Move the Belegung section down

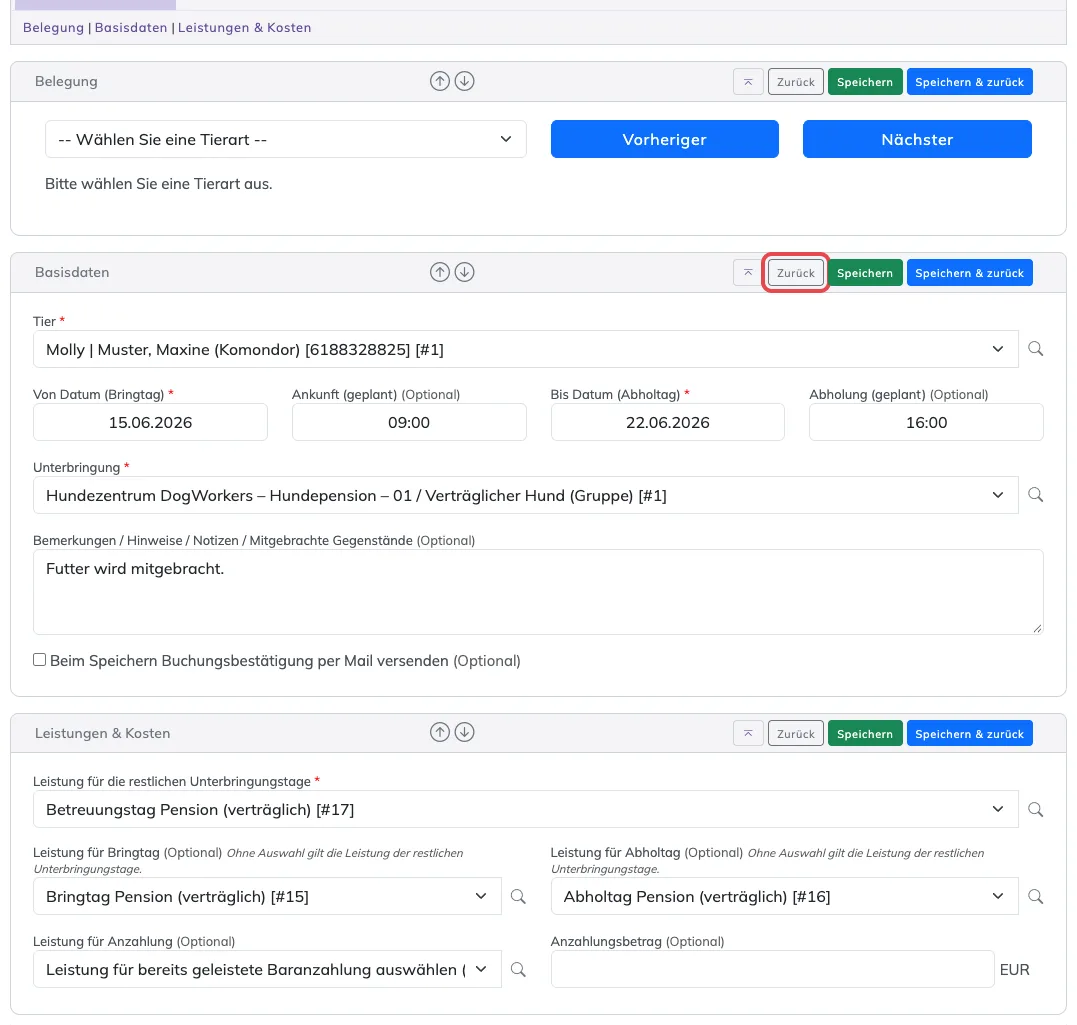pos(464,81)
